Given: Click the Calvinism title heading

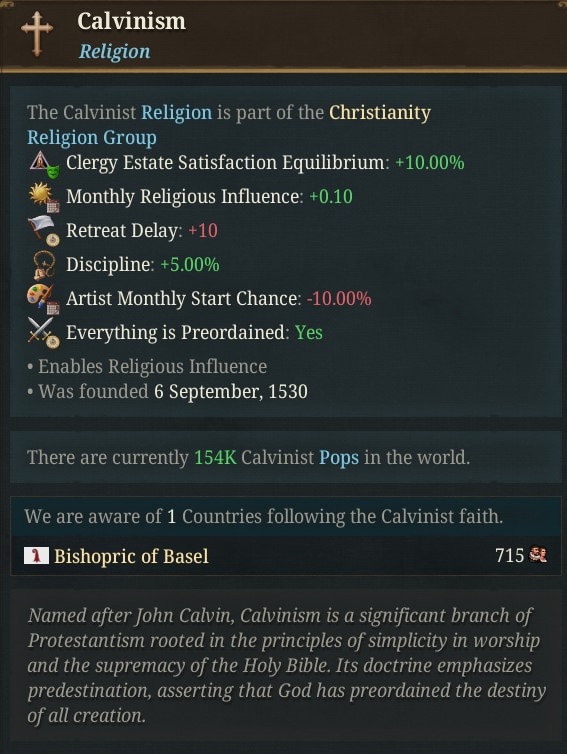Looking at the screenshot, I should [x=131, y=22].
